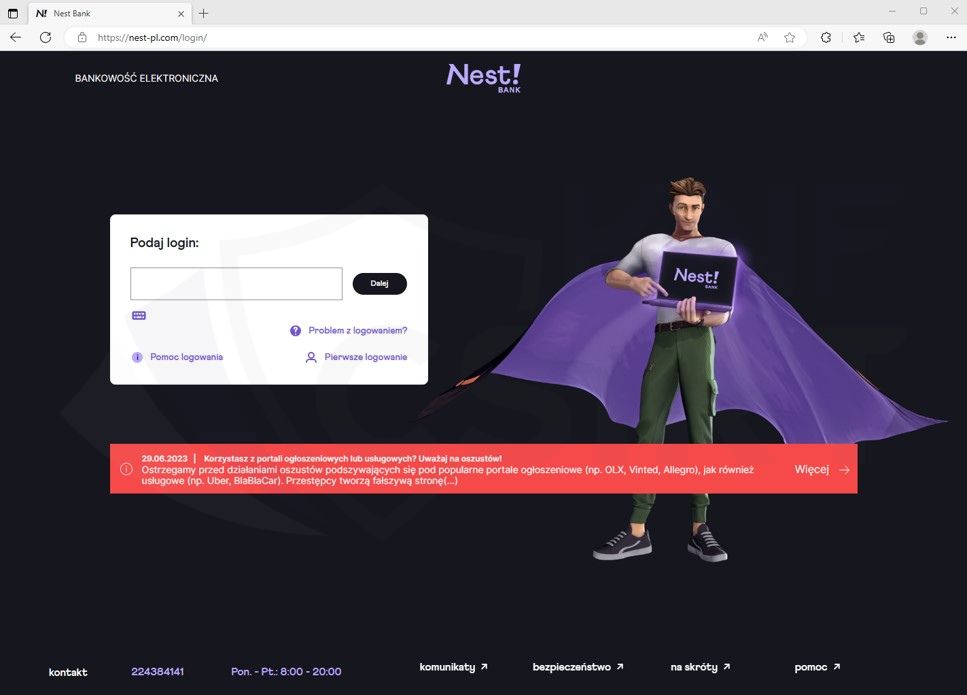Open the virtual keyboard icon below login field
This screenshot has height=695, width=967.
pos(139,316)
